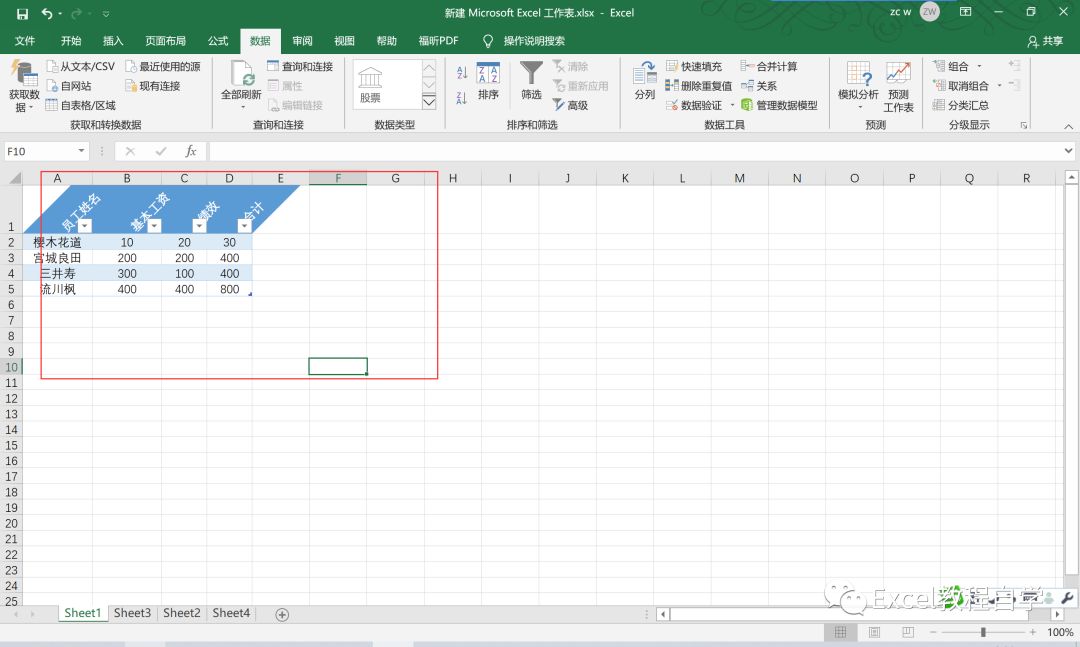This screenshot has height=647, width=1080.
Task: Click the Share (共享) button
Action: click(1045, 41)
